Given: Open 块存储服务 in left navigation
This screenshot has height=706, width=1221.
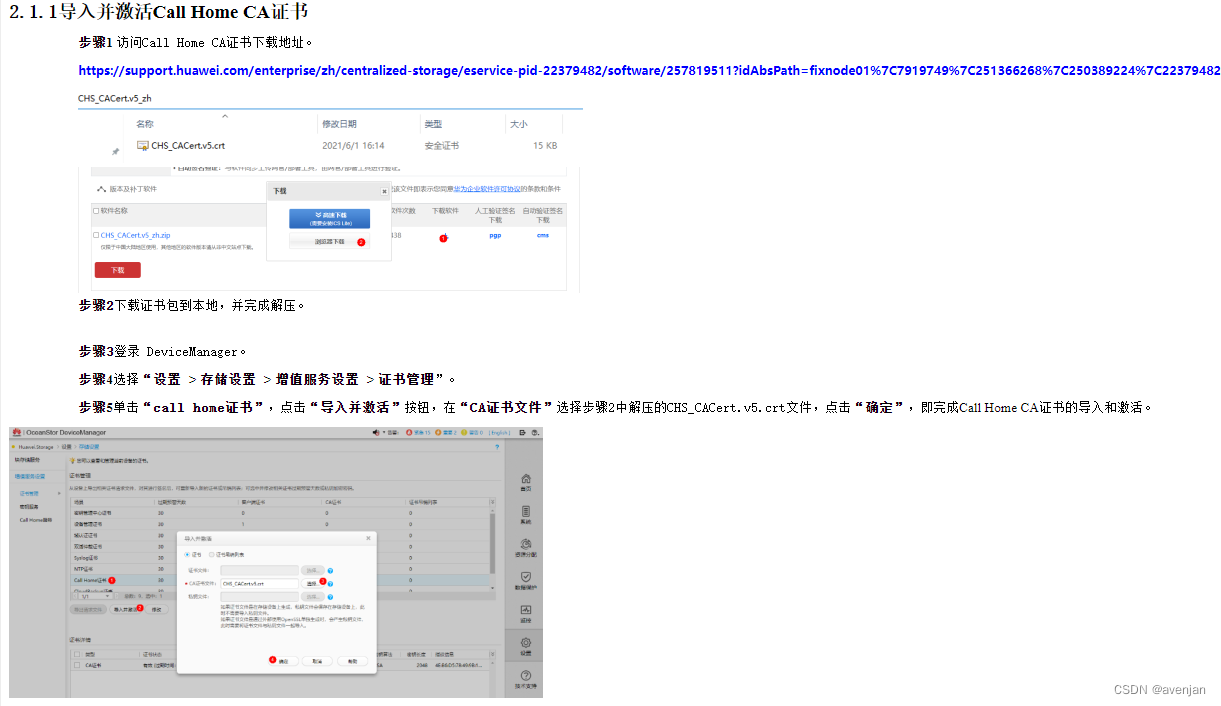Looking at the screenshot, I should pos(27,459).
